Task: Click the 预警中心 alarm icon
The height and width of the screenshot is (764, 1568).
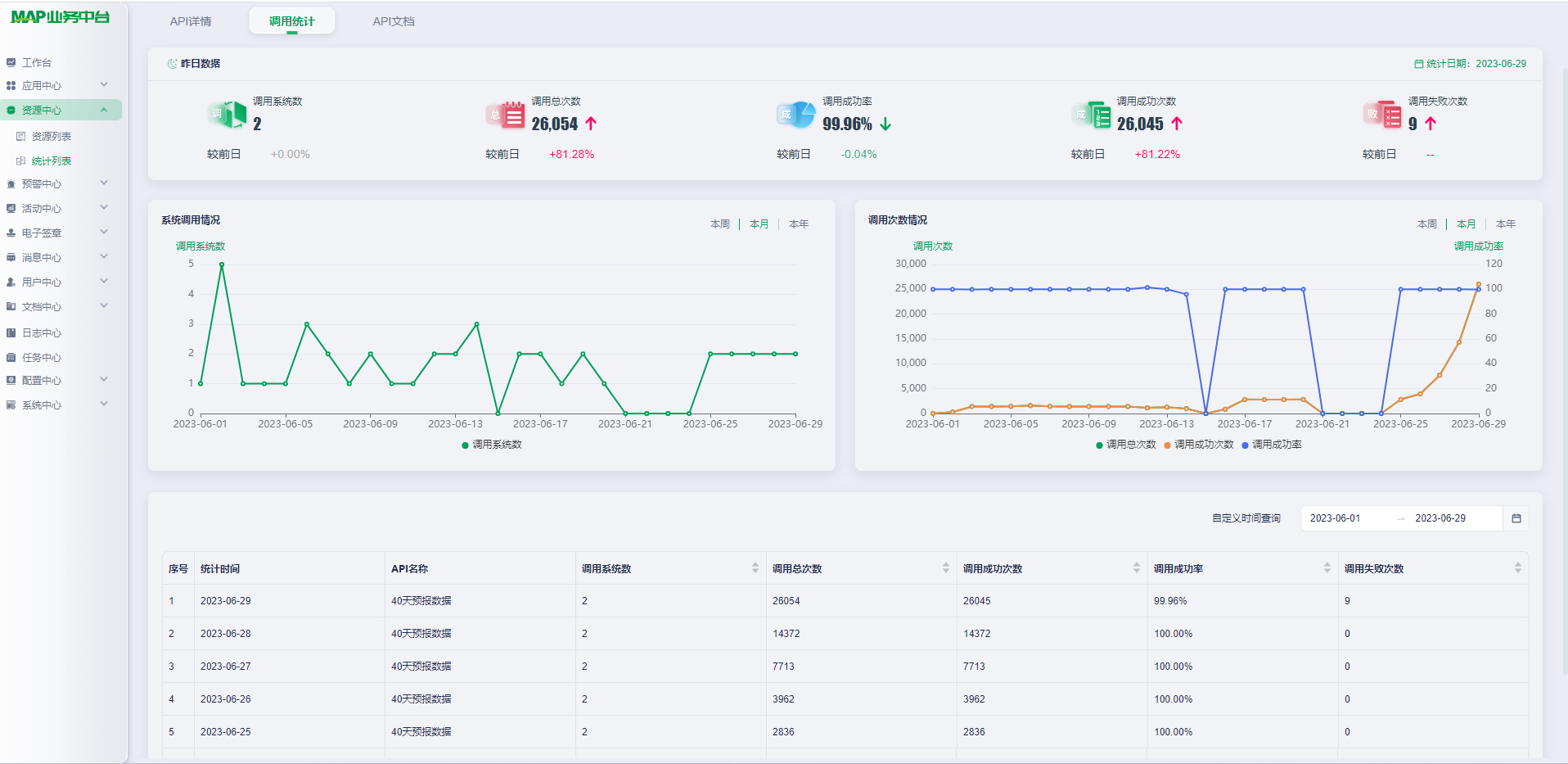Action: tap(11, 183)
